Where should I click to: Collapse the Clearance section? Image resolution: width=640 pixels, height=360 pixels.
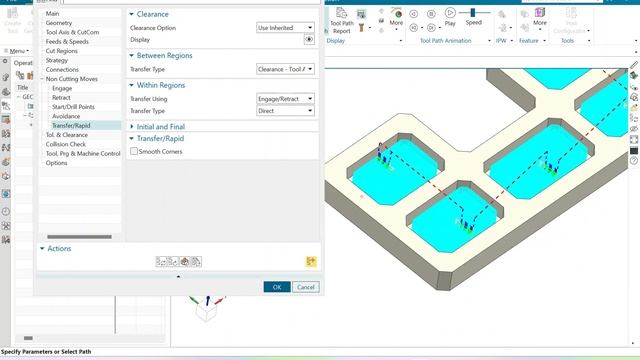point(131,14)
